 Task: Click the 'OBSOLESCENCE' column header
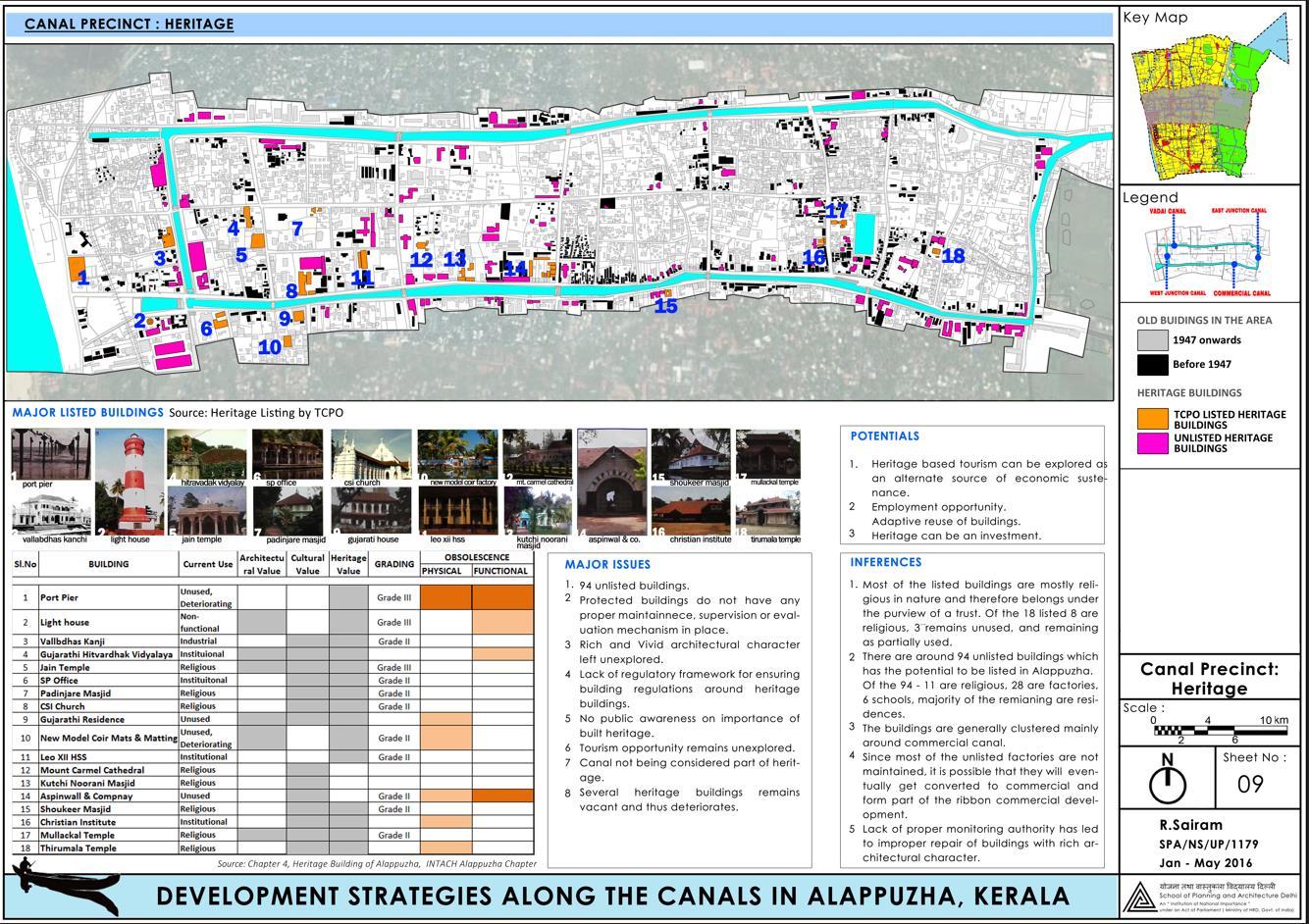tap(477, 557)
